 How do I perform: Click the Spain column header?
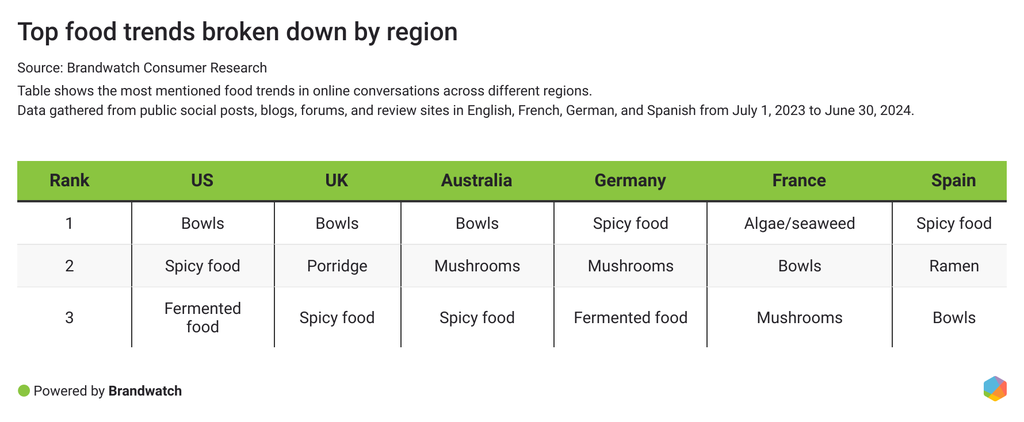click(953, 181)
